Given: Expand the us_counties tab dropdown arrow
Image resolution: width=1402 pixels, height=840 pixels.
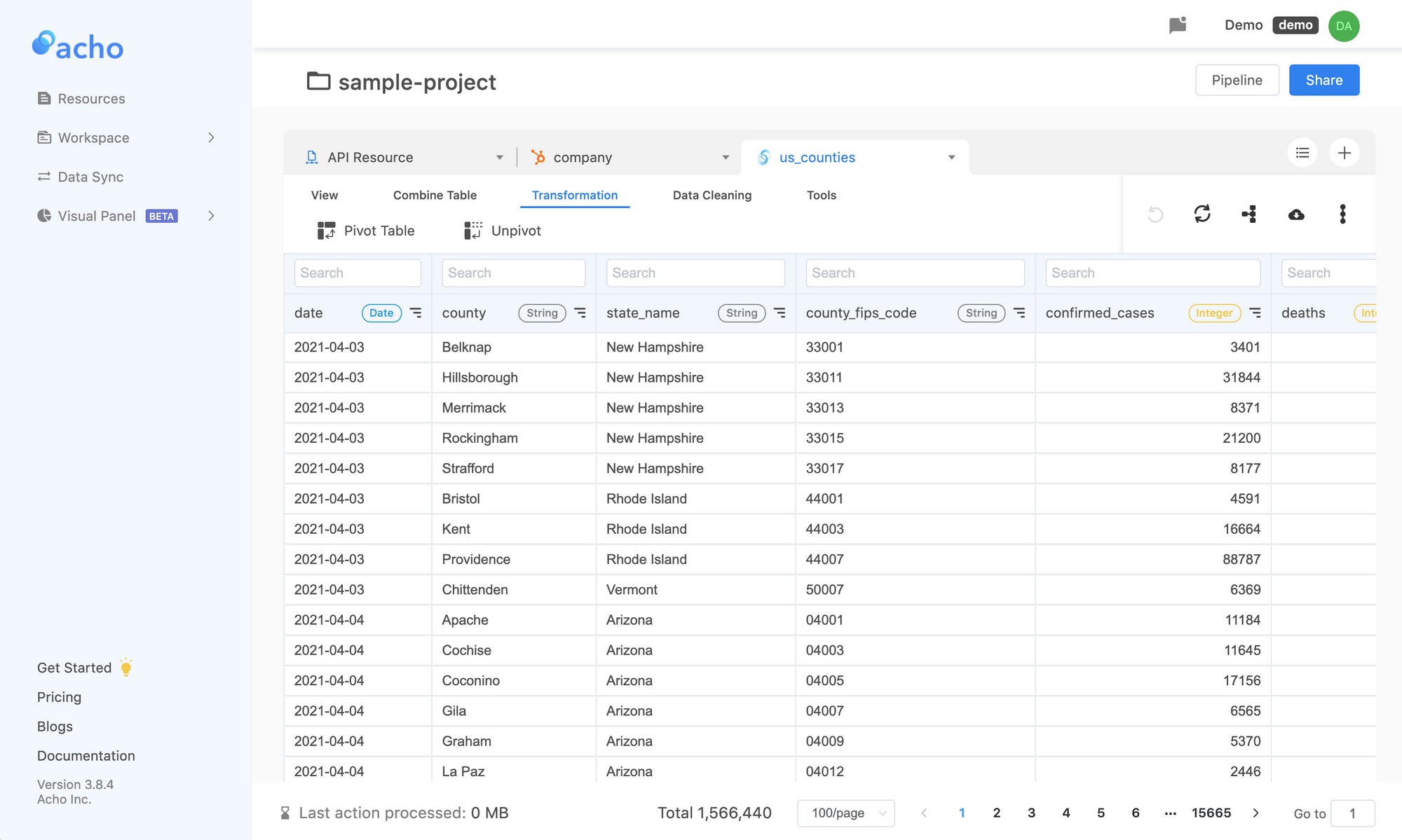Looking at the screenshot, I should (x=951, y=157).
